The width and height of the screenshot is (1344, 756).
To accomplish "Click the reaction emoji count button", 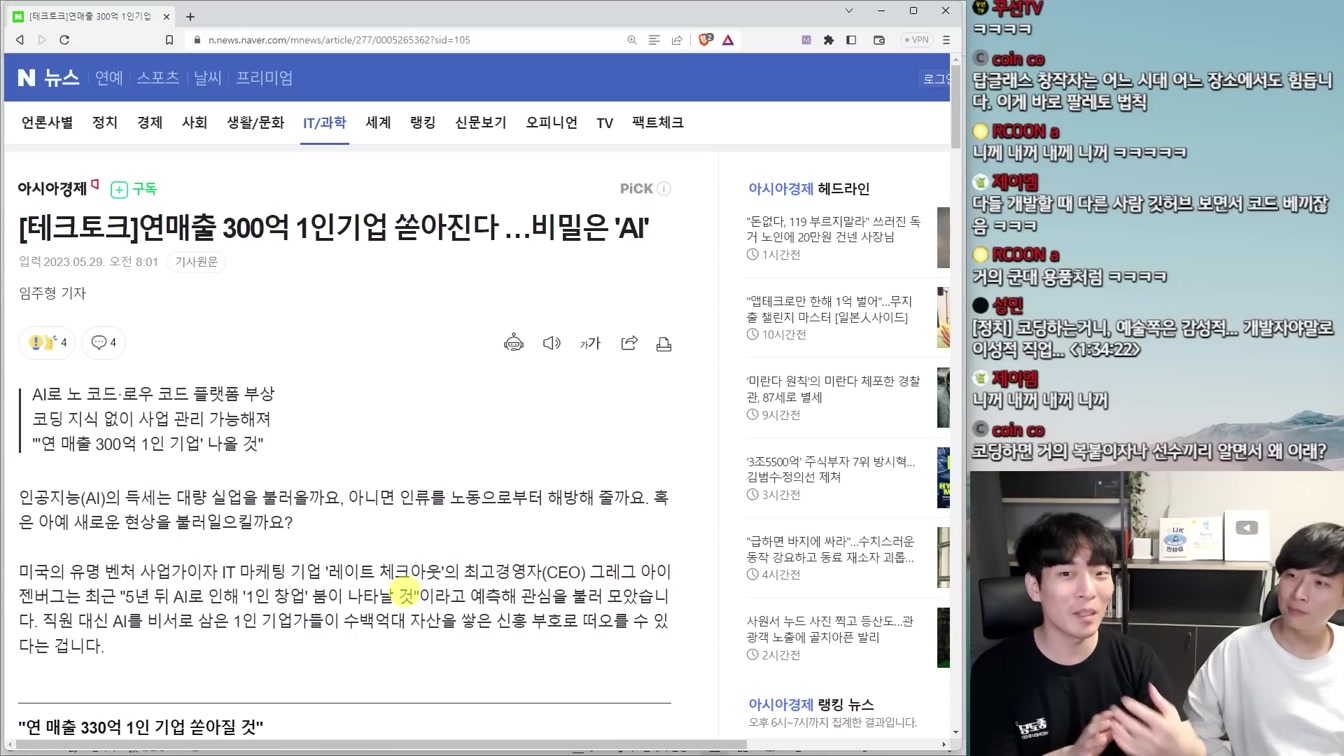I will (47, 342).
